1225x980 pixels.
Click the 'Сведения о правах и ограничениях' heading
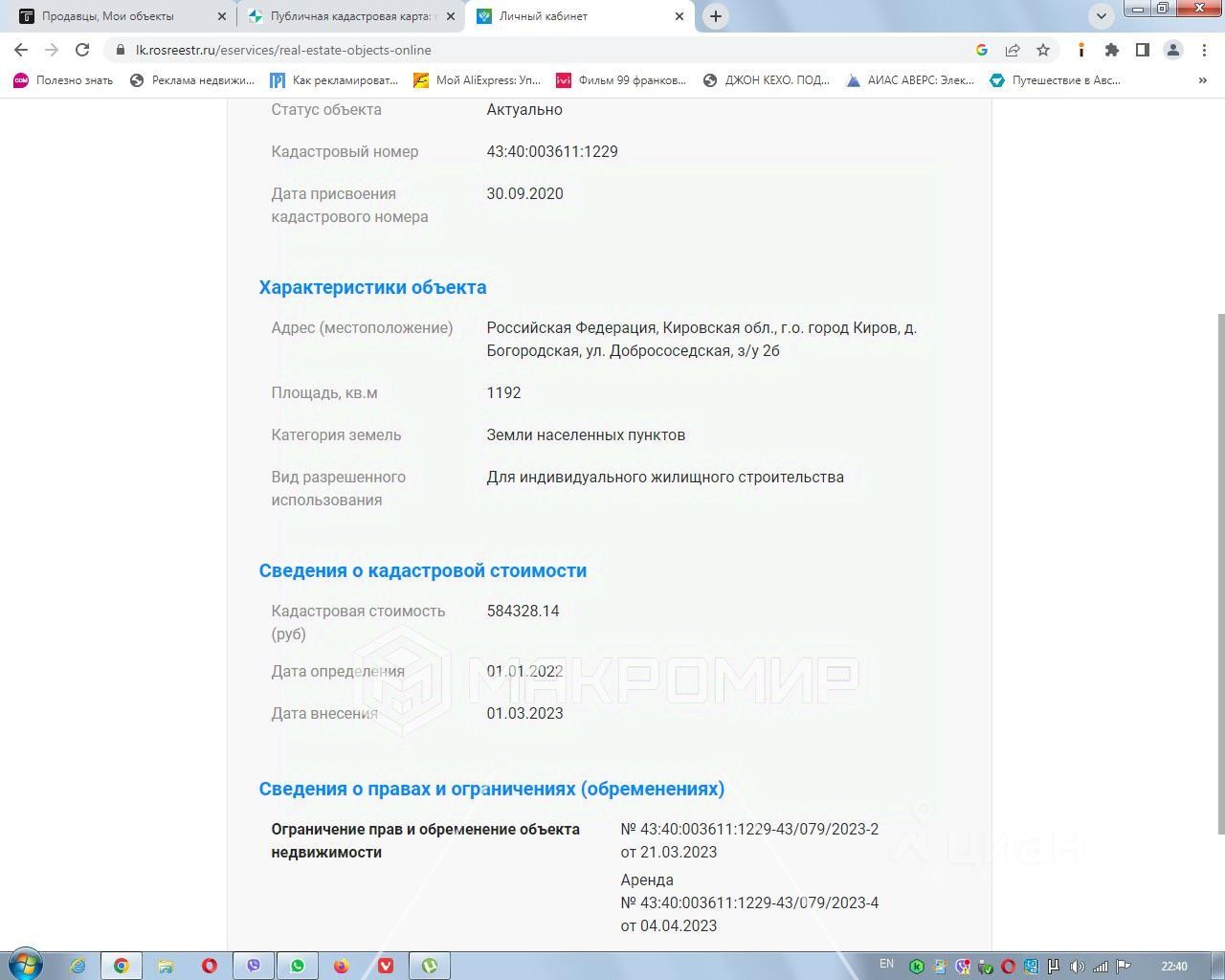click(492, 789)
